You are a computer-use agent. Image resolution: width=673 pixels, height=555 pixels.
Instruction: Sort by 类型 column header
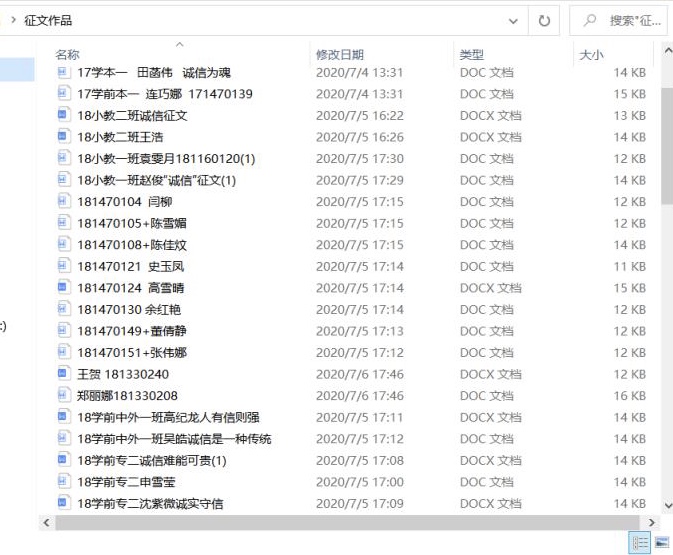pos(471,54)
